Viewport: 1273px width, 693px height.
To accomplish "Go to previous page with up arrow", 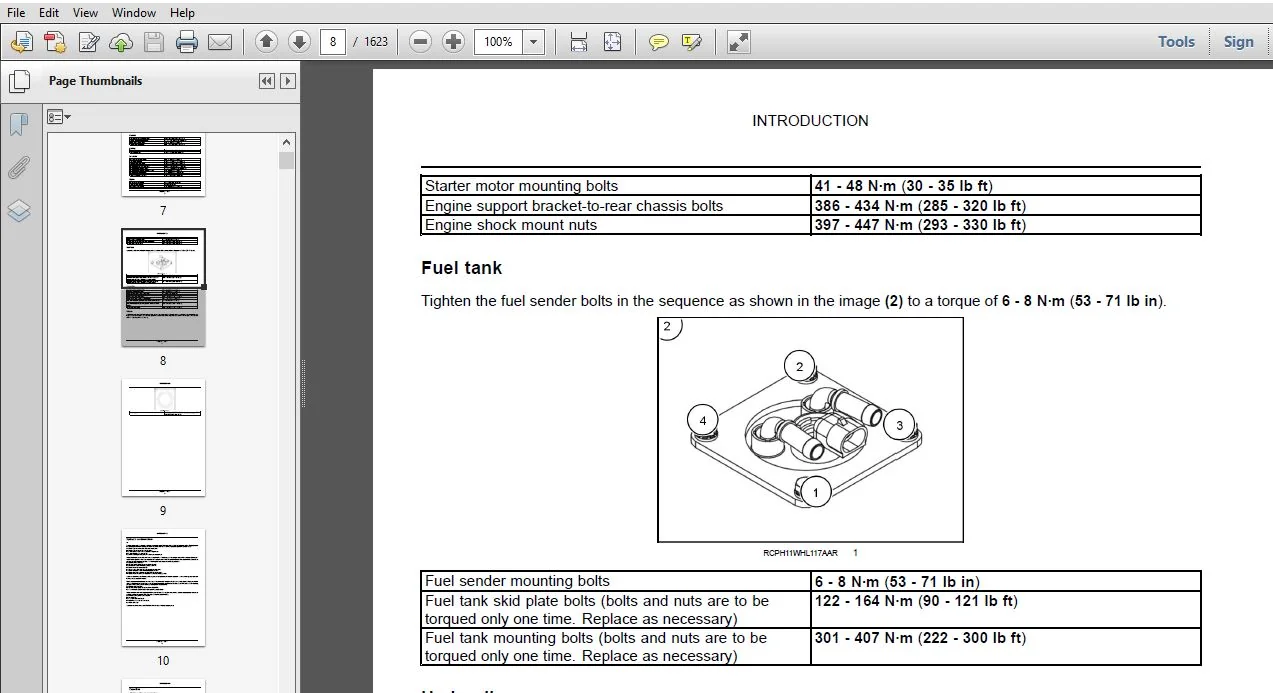I will (266, 41).
